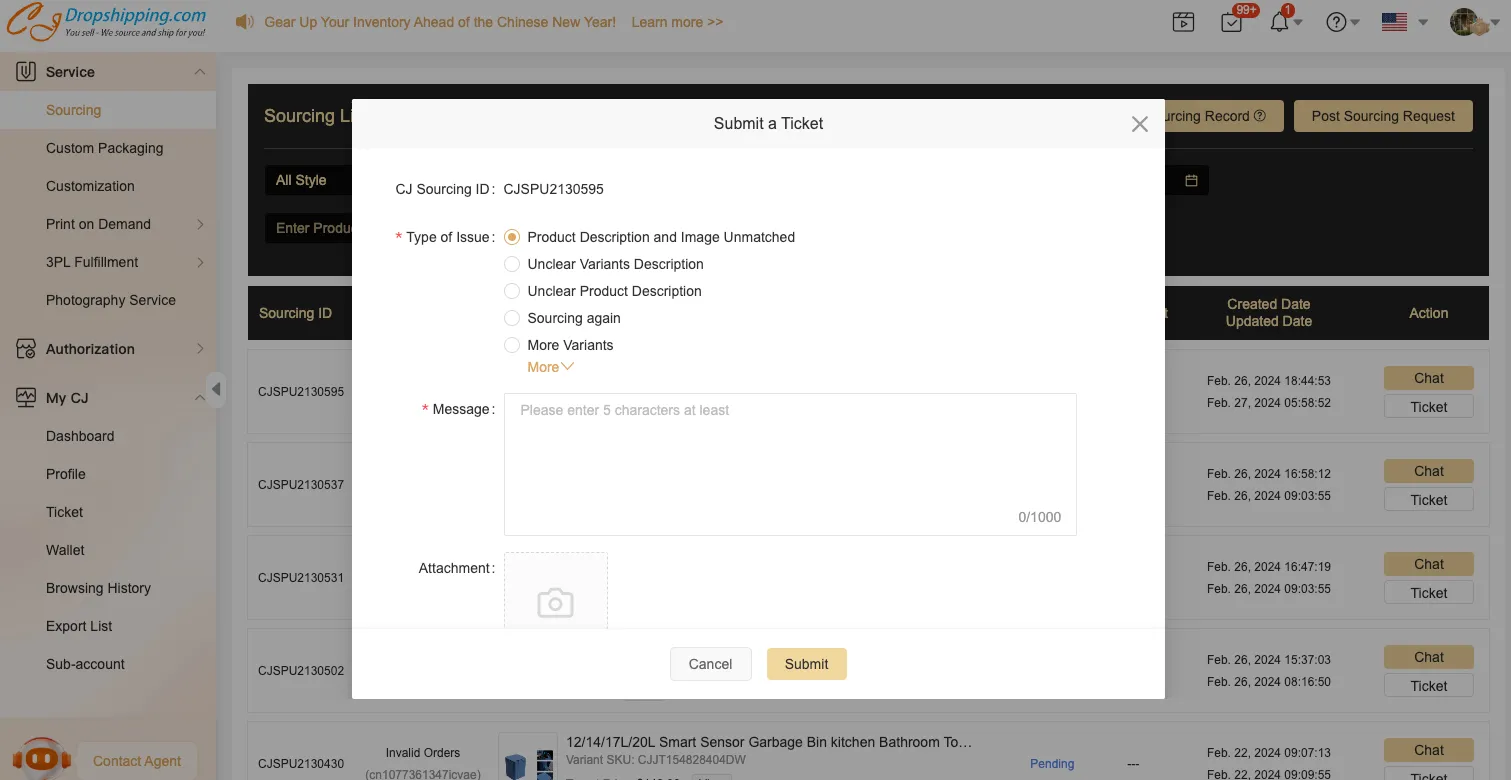Go to Wallet in My CJ menu
The height and width of the screenshot is (780, 1511).
tap(65, 550)
